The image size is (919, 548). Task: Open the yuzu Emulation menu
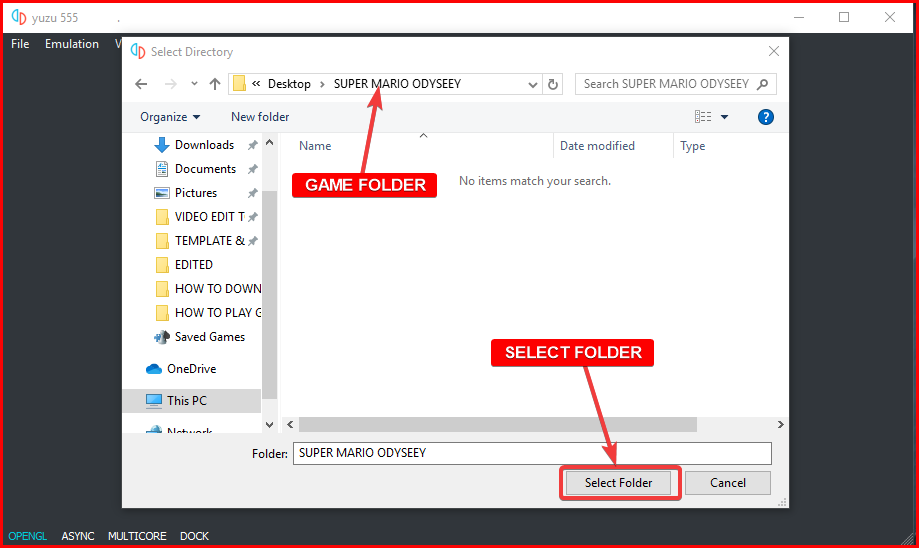[72, 44]
